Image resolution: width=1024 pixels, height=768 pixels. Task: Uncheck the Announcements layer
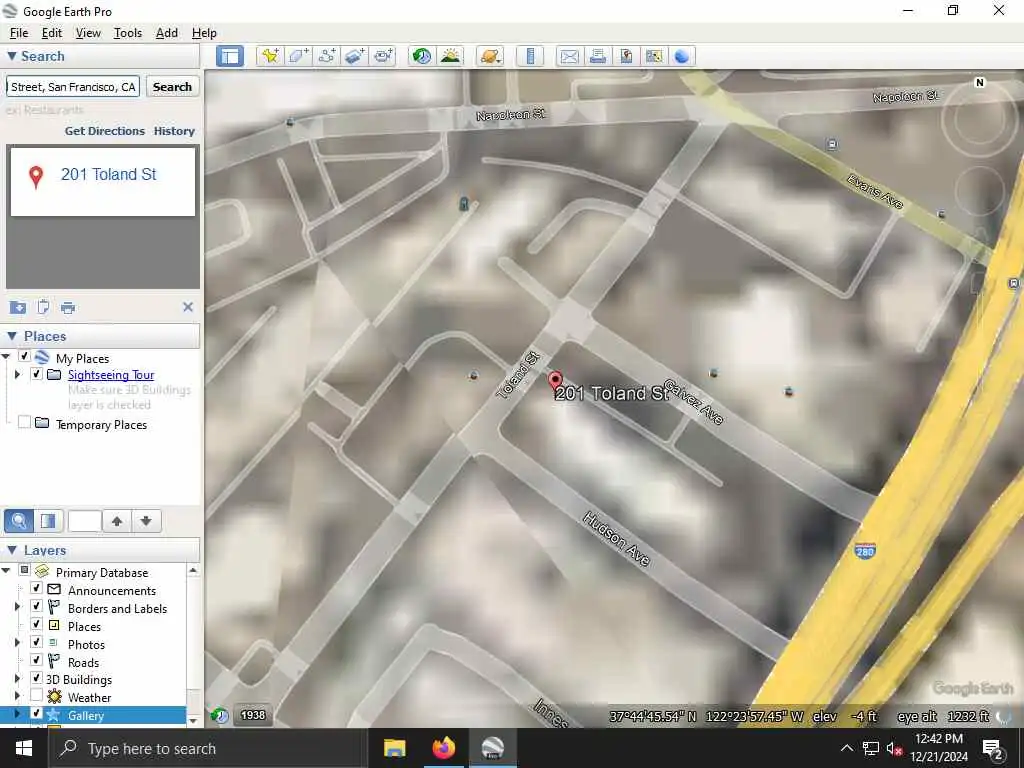[37, 589]
